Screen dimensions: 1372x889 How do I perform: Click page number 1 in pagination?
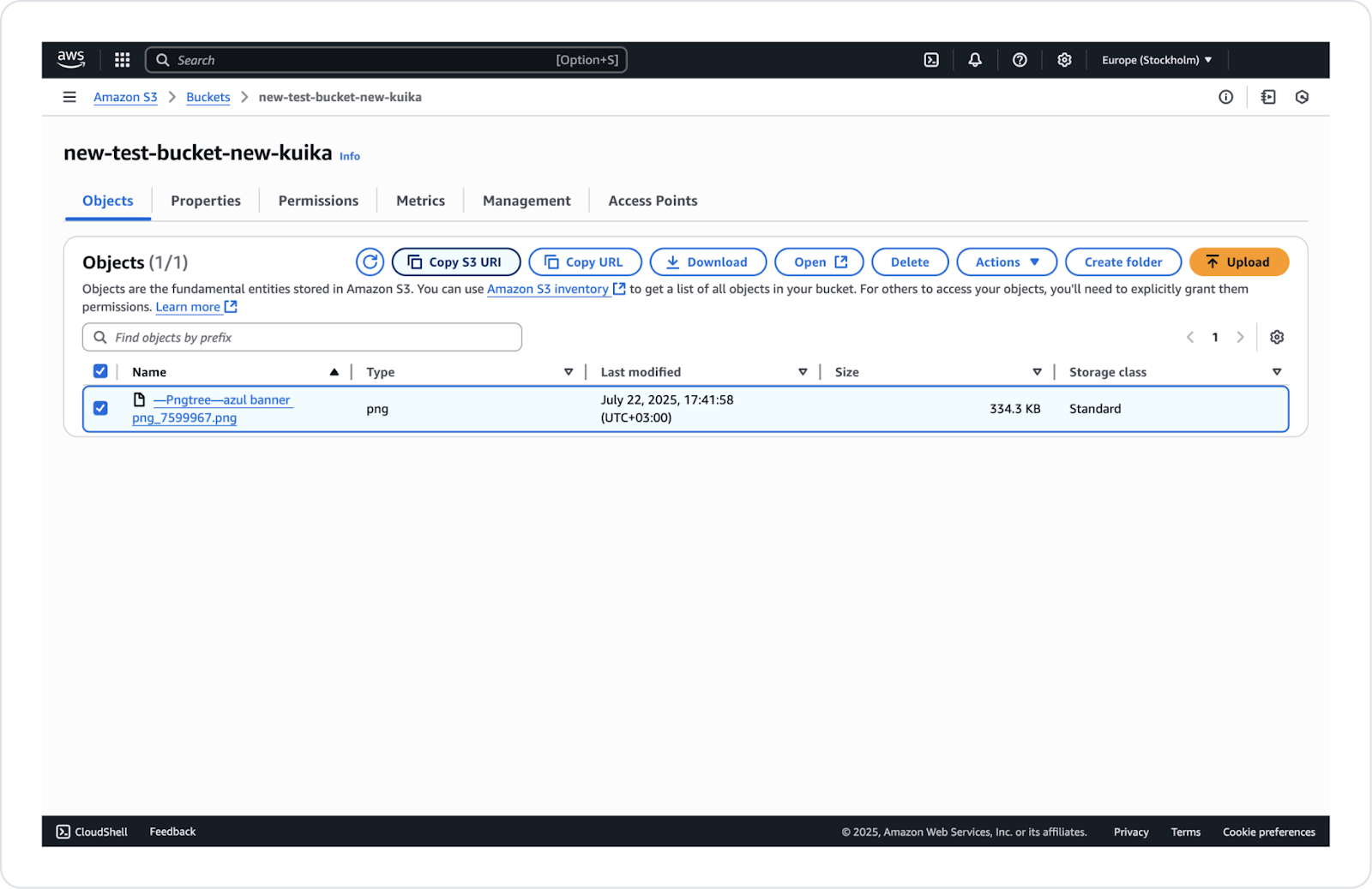[1215, 337]
